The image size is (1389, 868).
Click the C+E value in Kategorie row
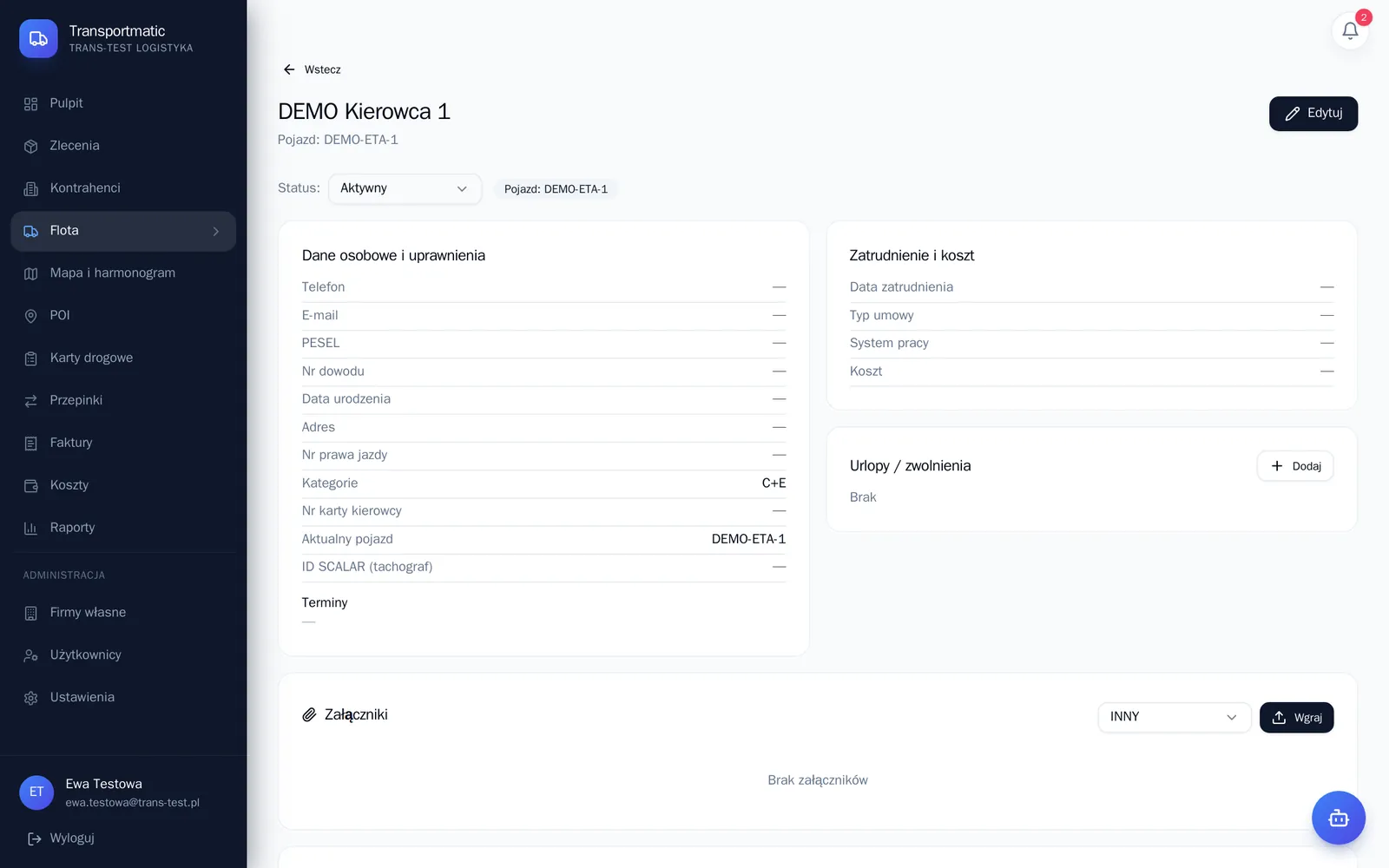tap(773, 483)
